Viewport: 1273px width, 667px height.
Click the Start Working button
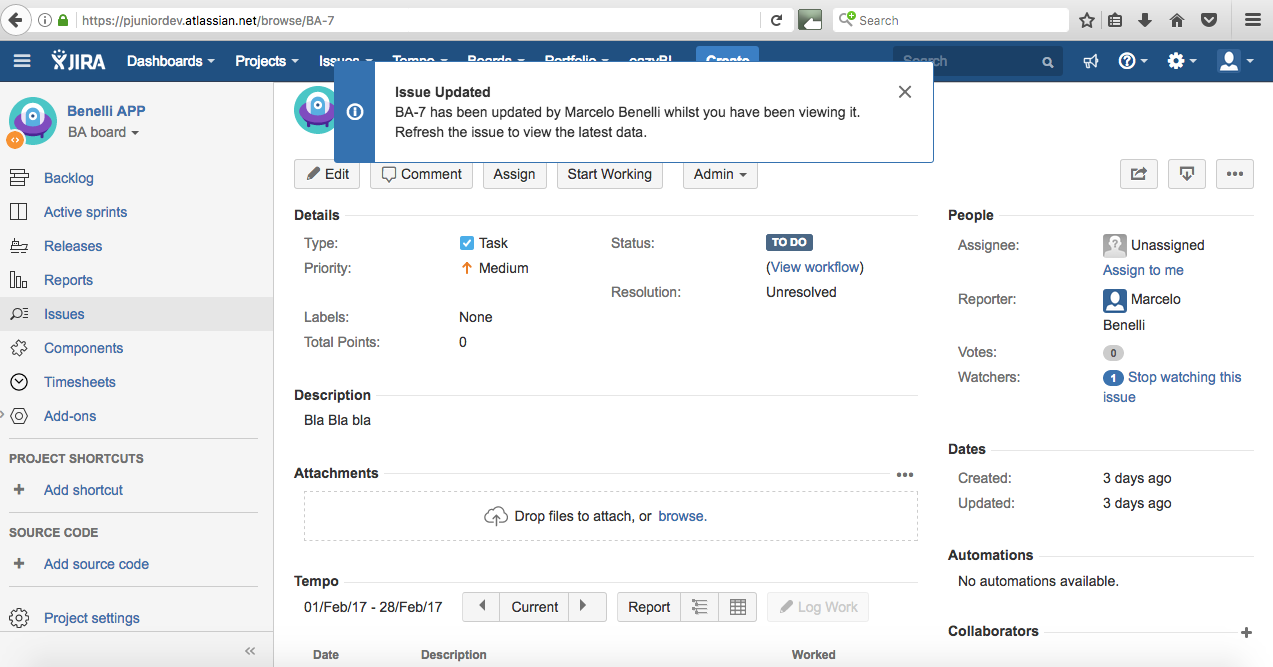tap(610, 174)
